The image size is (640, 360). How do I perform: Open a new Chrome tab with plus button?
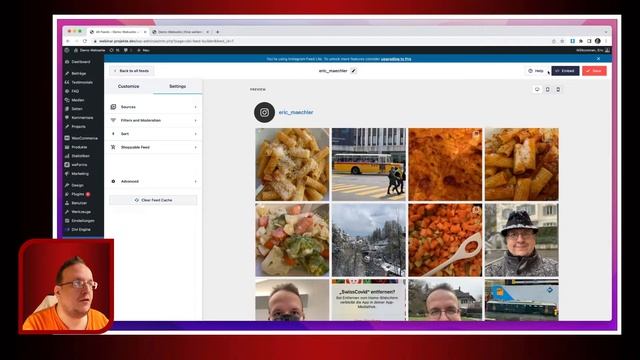coord(218,32)
